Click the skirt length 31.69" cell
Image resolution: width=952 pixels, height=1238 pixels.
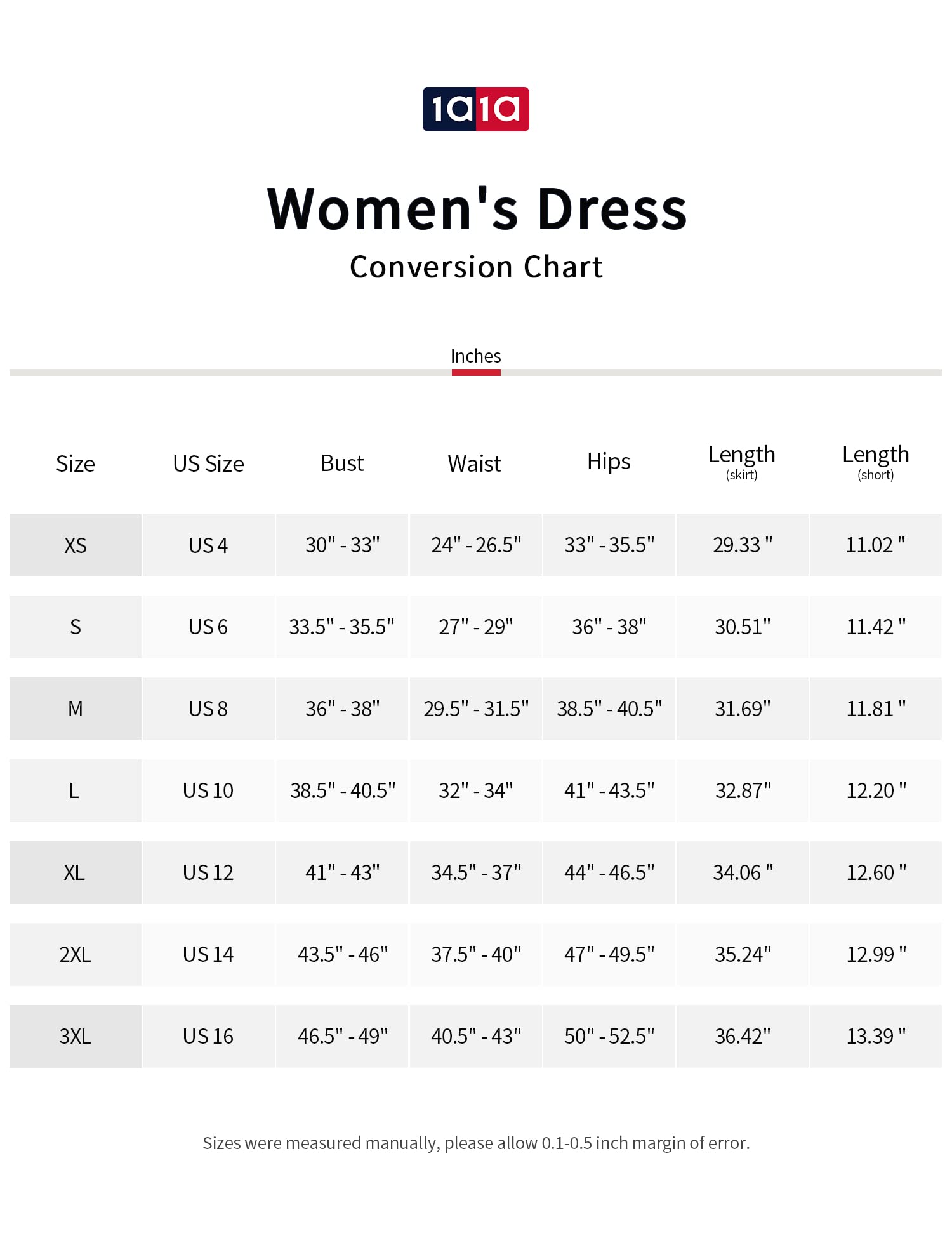pyautogui.click(x=743, y=709)
